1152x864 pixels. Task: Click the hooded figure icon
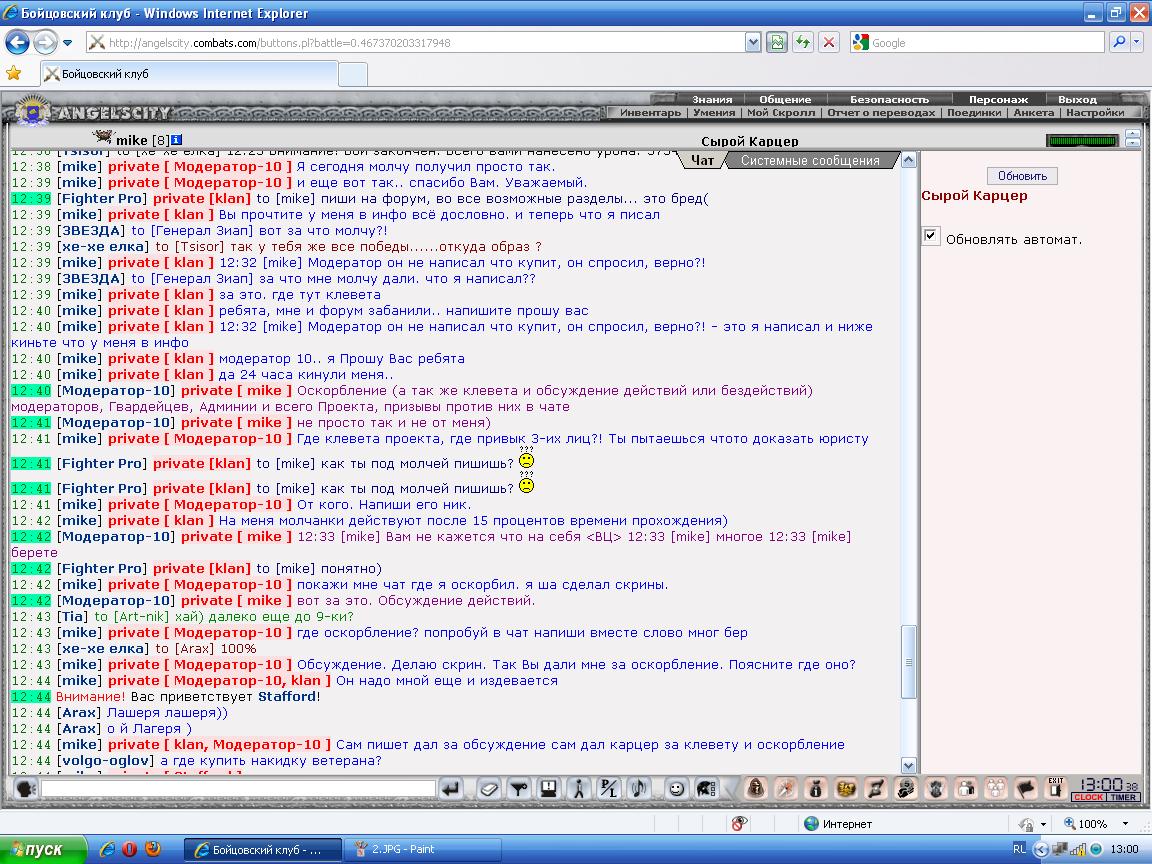click(755, 788)
